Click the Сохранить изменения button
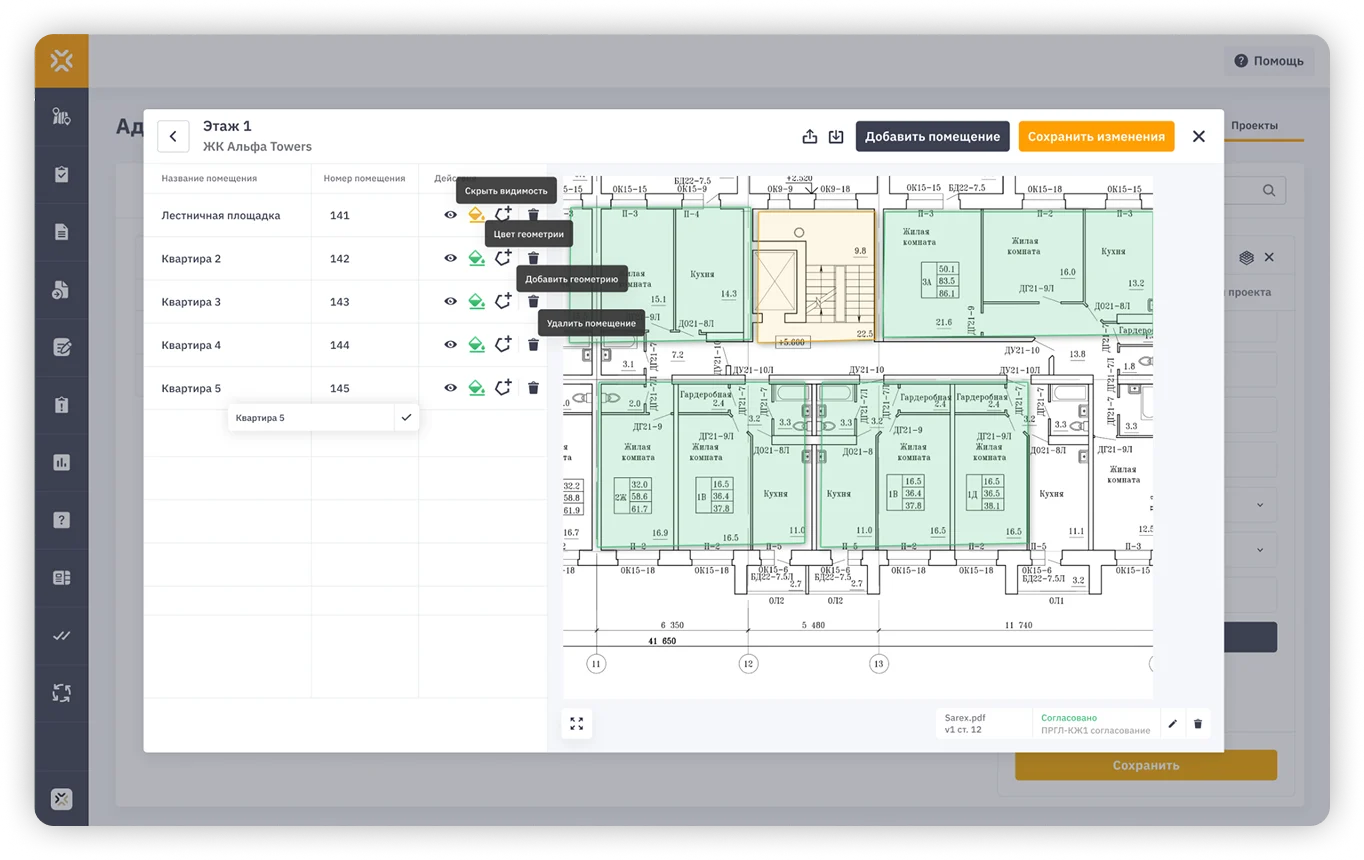This screenshot has height=860, width=1364. point(1096,137)
